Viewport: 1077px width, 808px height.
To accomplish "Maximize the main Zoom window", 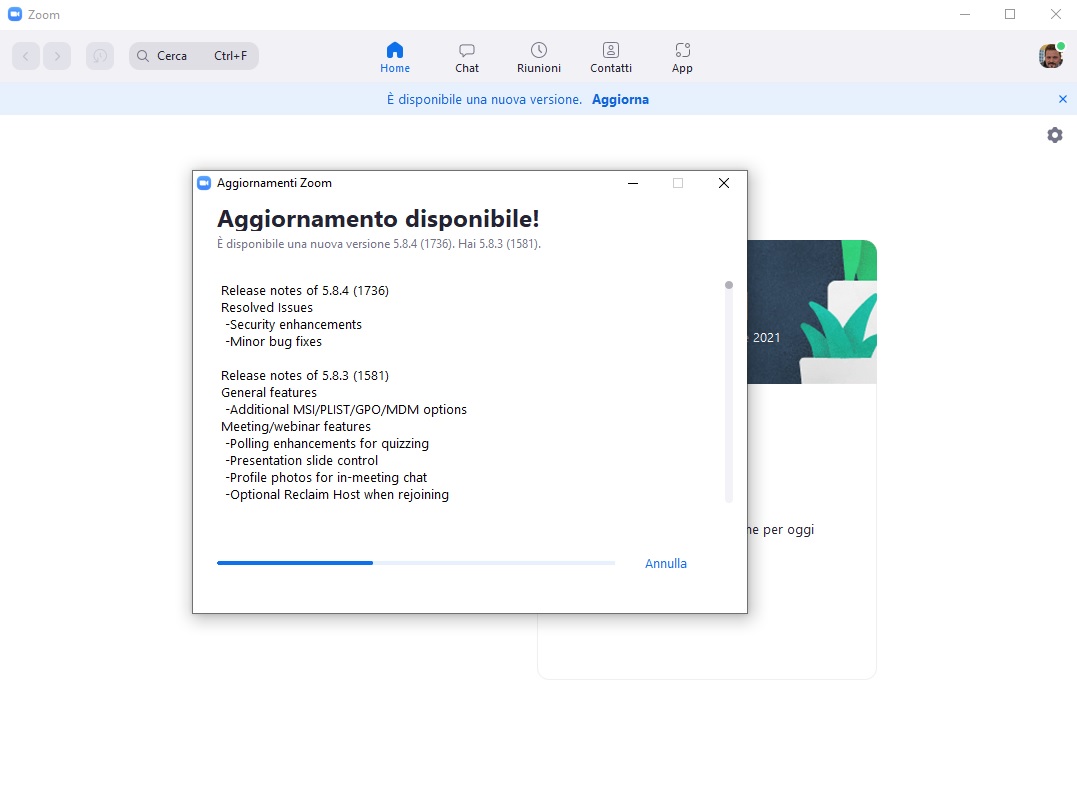I will [1010, 14].
